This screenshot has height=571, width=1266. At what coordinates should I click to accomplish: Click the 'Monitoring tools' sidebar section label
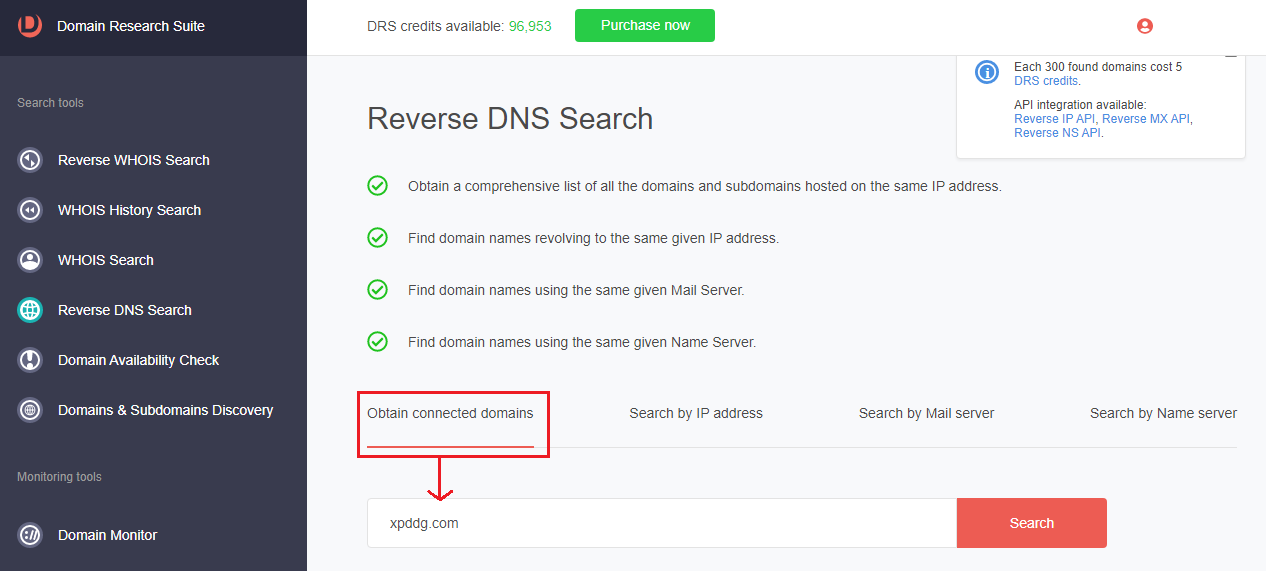pos(59,477)
